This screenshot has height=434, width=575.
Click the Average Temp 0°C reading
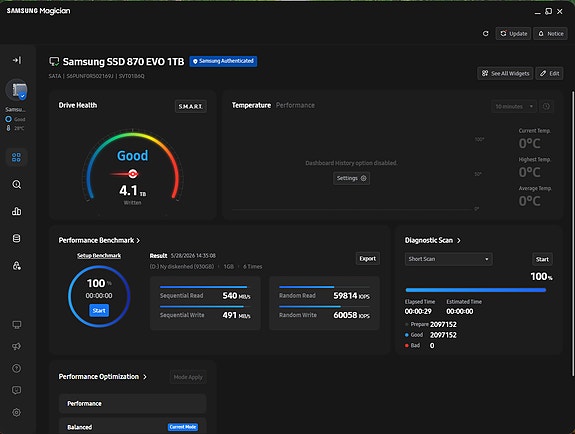pos(530,201)
